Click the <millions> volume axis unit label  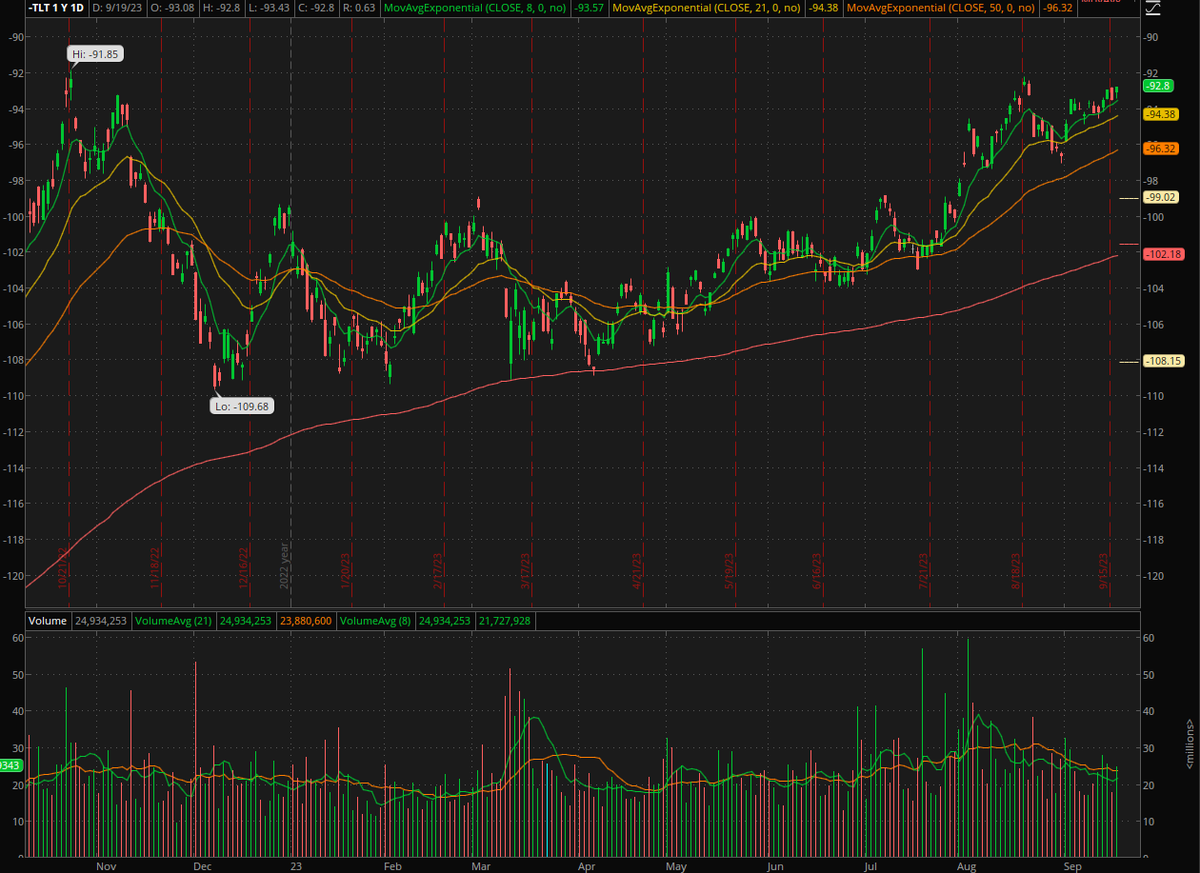(x=1190, y=745)
